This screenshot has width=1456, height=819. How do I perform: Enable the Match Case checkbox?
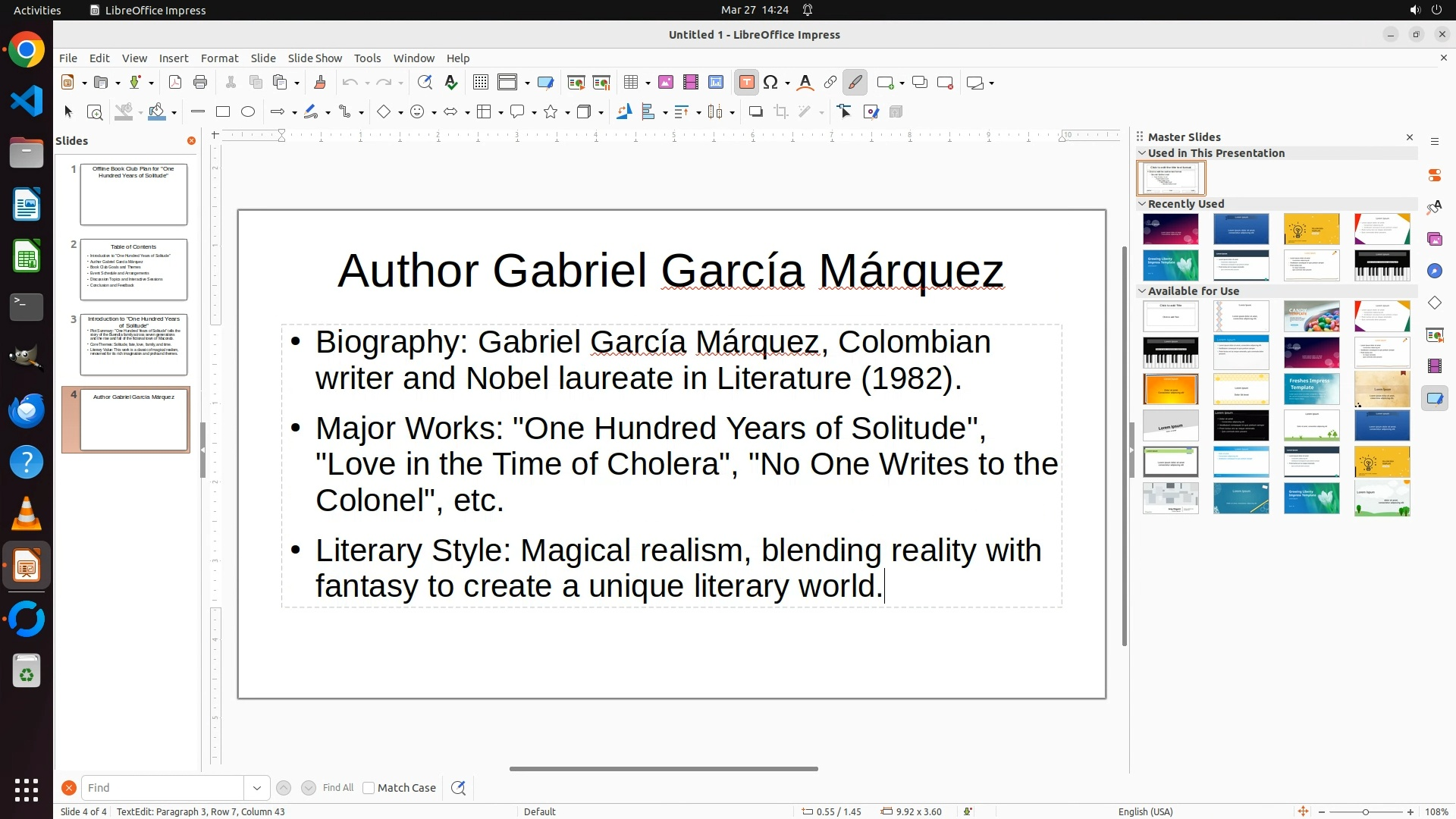point(369,788)
